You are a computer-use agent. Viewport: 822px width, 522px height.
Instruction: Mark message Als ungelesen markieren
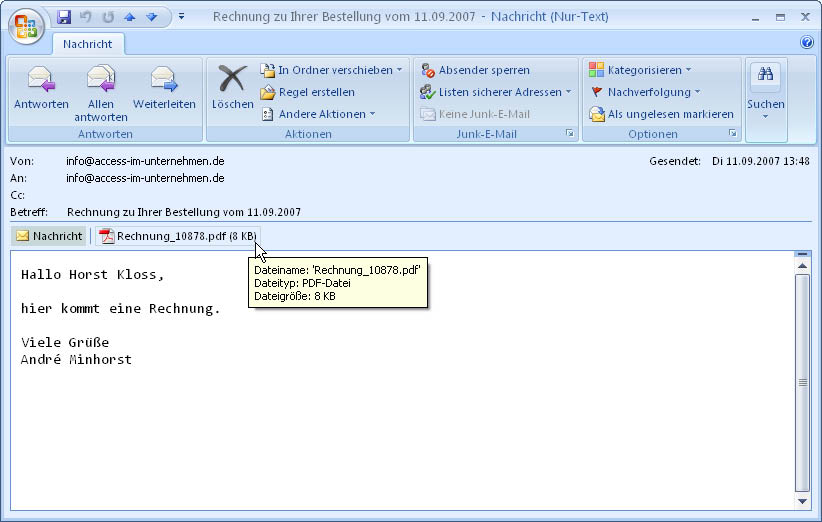point(662,114)
